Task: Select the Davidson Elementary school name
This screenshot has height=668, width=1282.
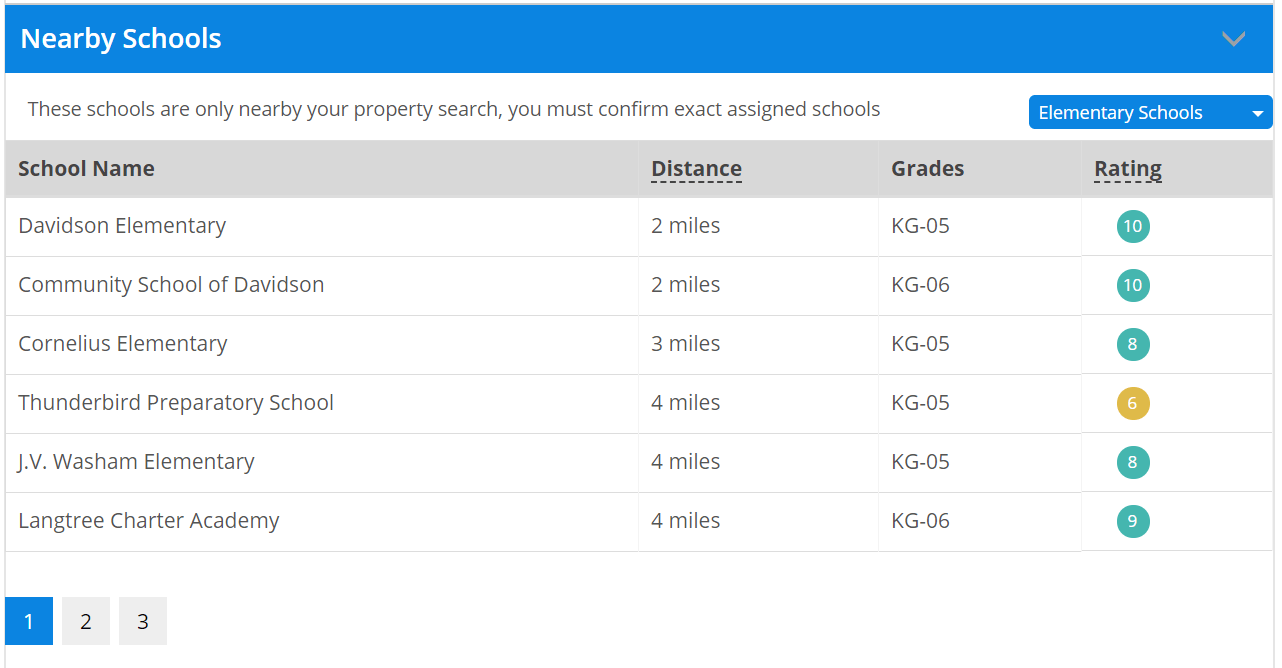Action: 122,225
